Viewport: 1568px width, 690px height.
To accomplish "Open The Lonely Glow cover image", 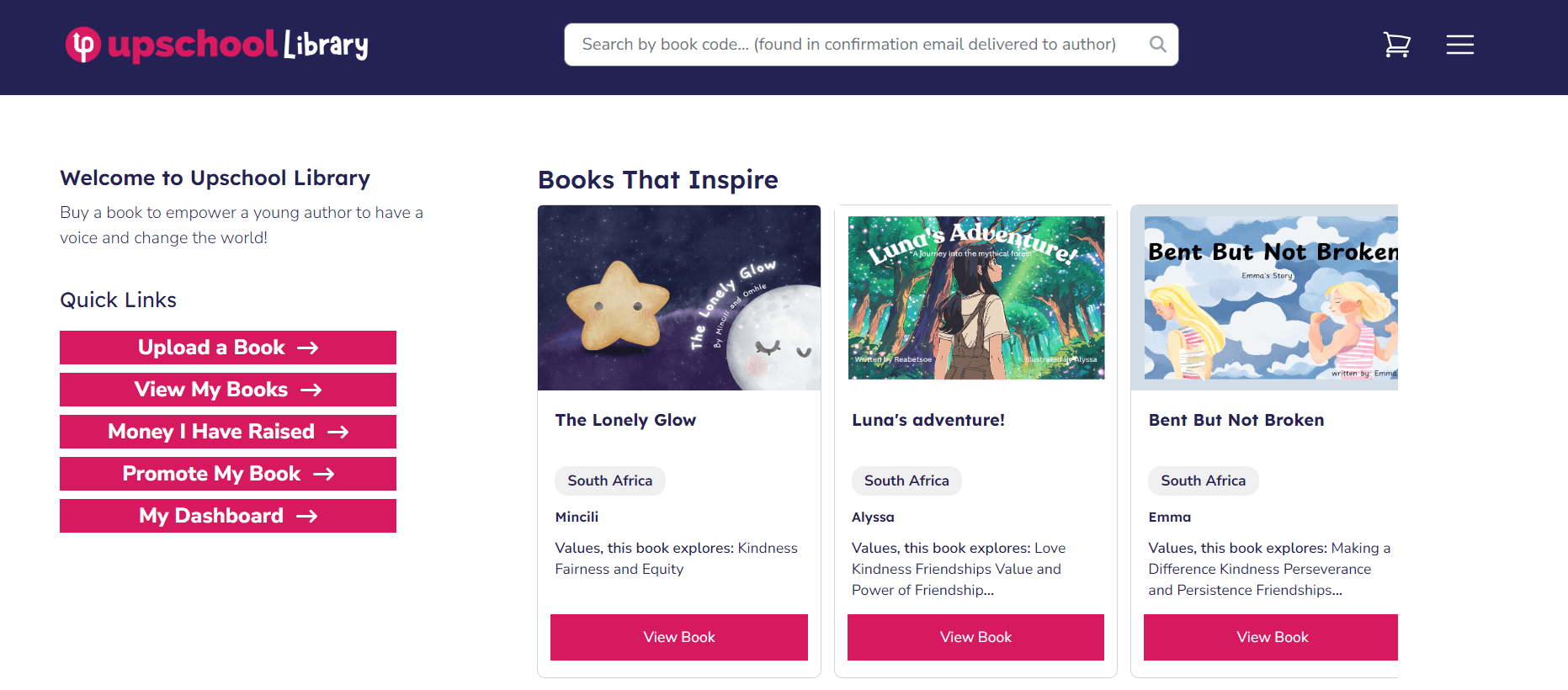I will (679, 298).
